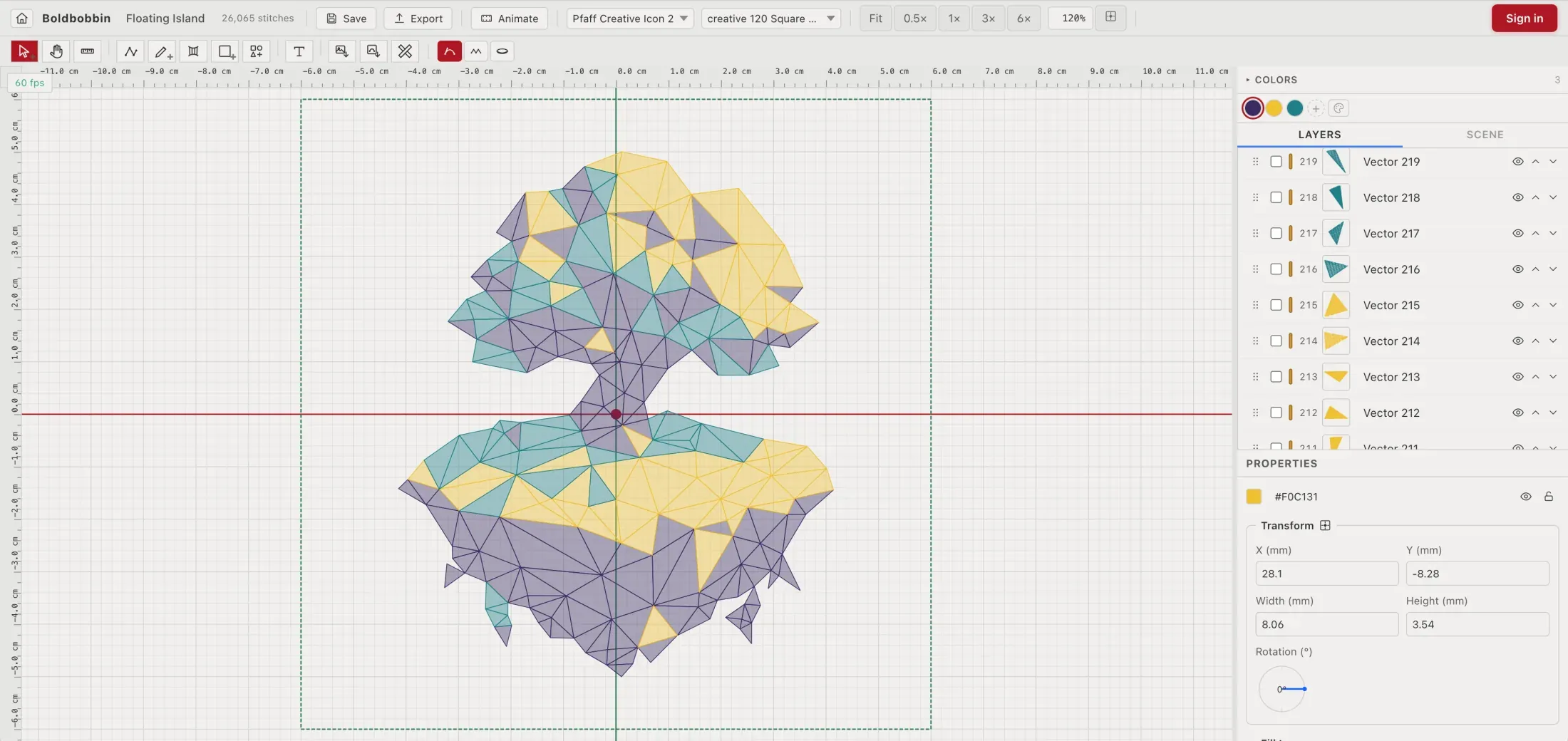Click the lock icon beside #F0C131

(1549, 497)
